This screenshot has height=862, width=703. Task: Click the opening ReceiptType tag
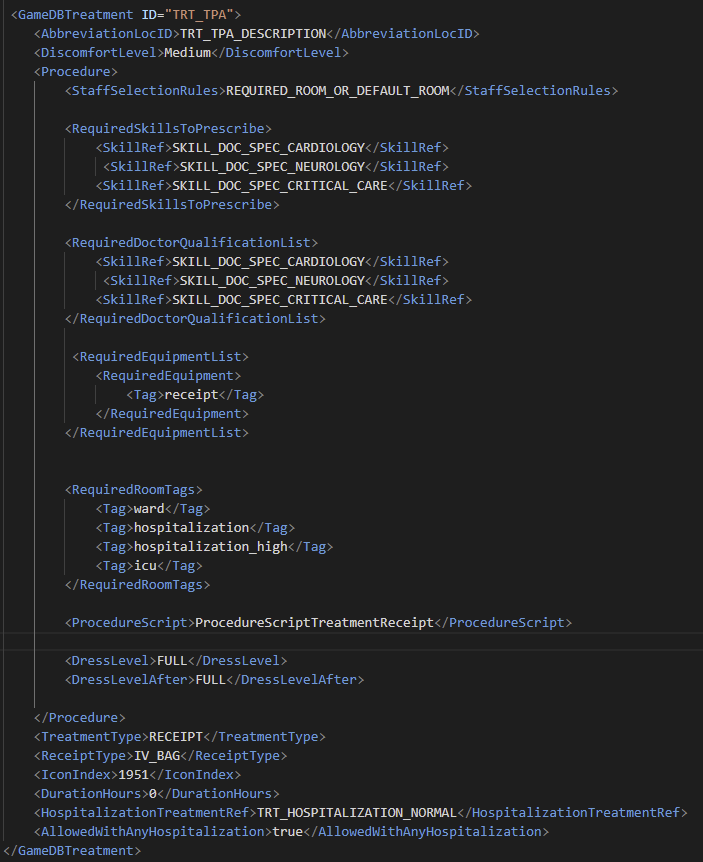[84, 755]
